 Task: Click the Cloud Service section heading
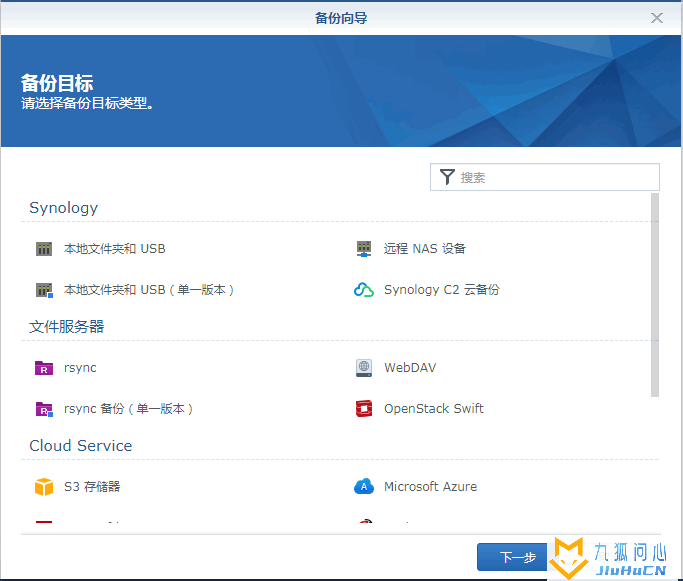81,446
